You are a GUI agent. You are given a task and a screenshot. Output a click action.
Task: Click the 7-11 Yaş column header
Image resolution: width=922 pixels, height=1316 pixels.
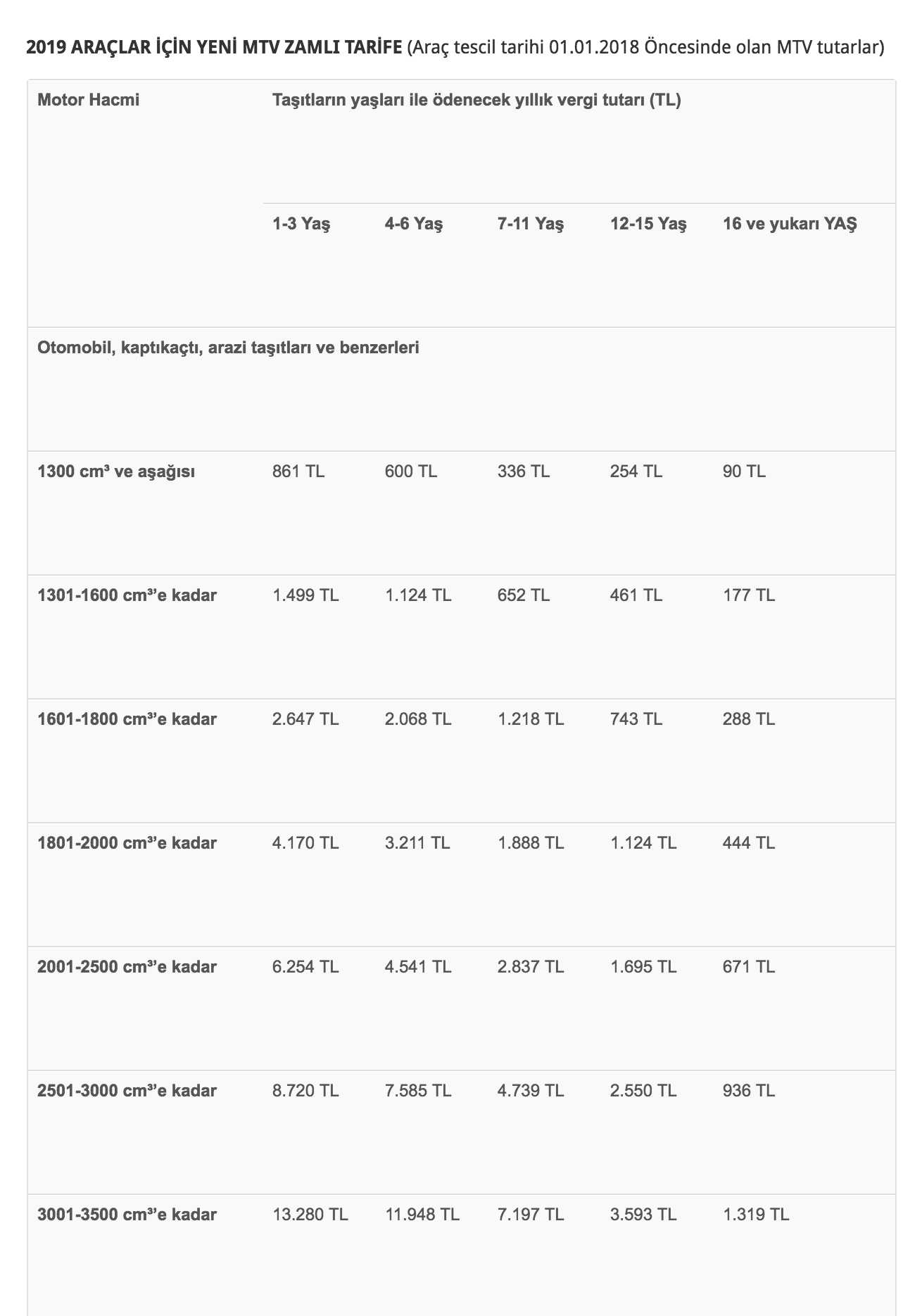pyautogui.click(x=531, y=224)
